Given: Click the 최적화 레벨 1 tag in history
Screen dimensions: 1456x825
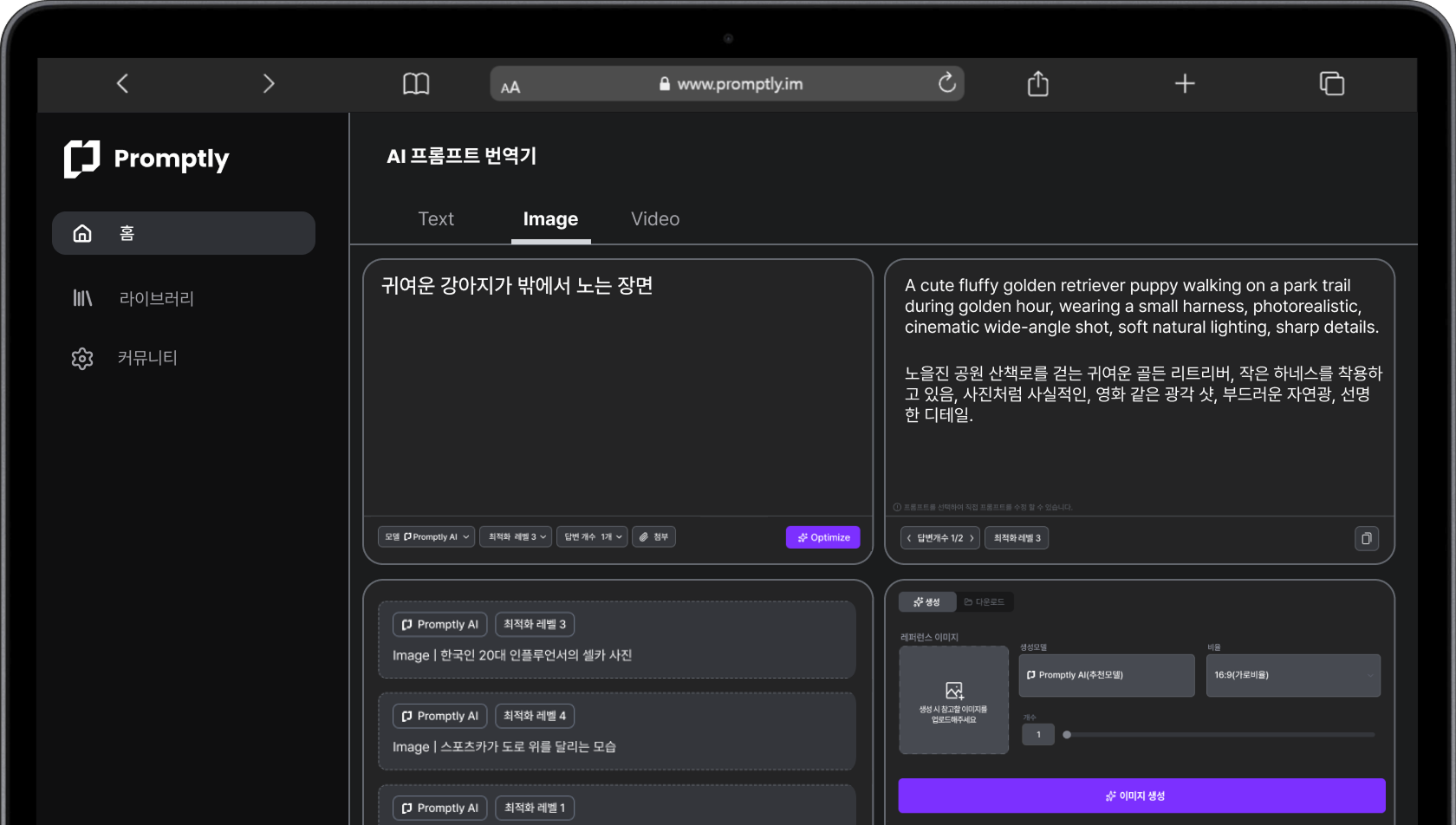Looking at the screenshot, I should click(x=535, y=808).
